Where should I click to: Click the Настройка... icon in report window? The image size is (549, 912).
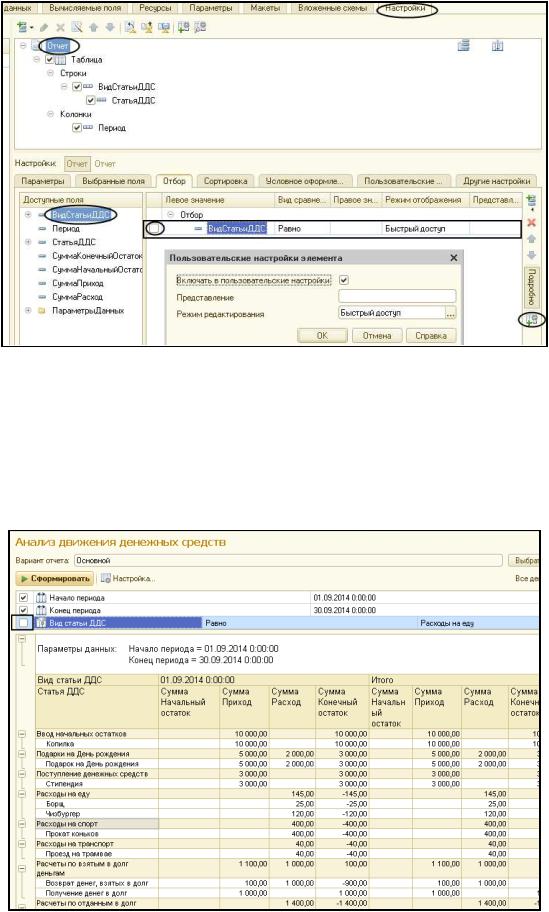point(106,578)
